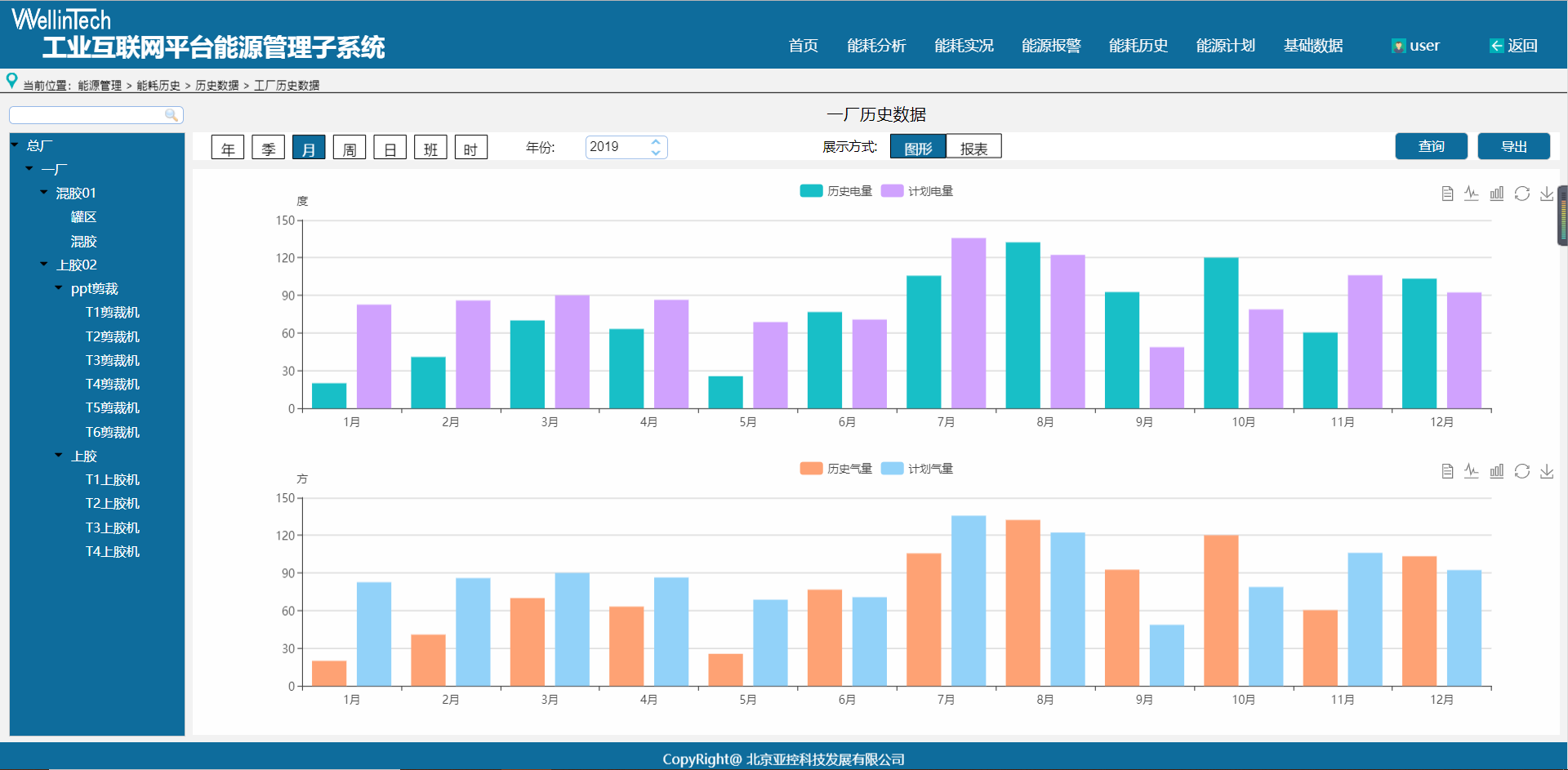The image size is (1568, 770).
Task: Open data view icon in gas chart
Action: 1447,471
